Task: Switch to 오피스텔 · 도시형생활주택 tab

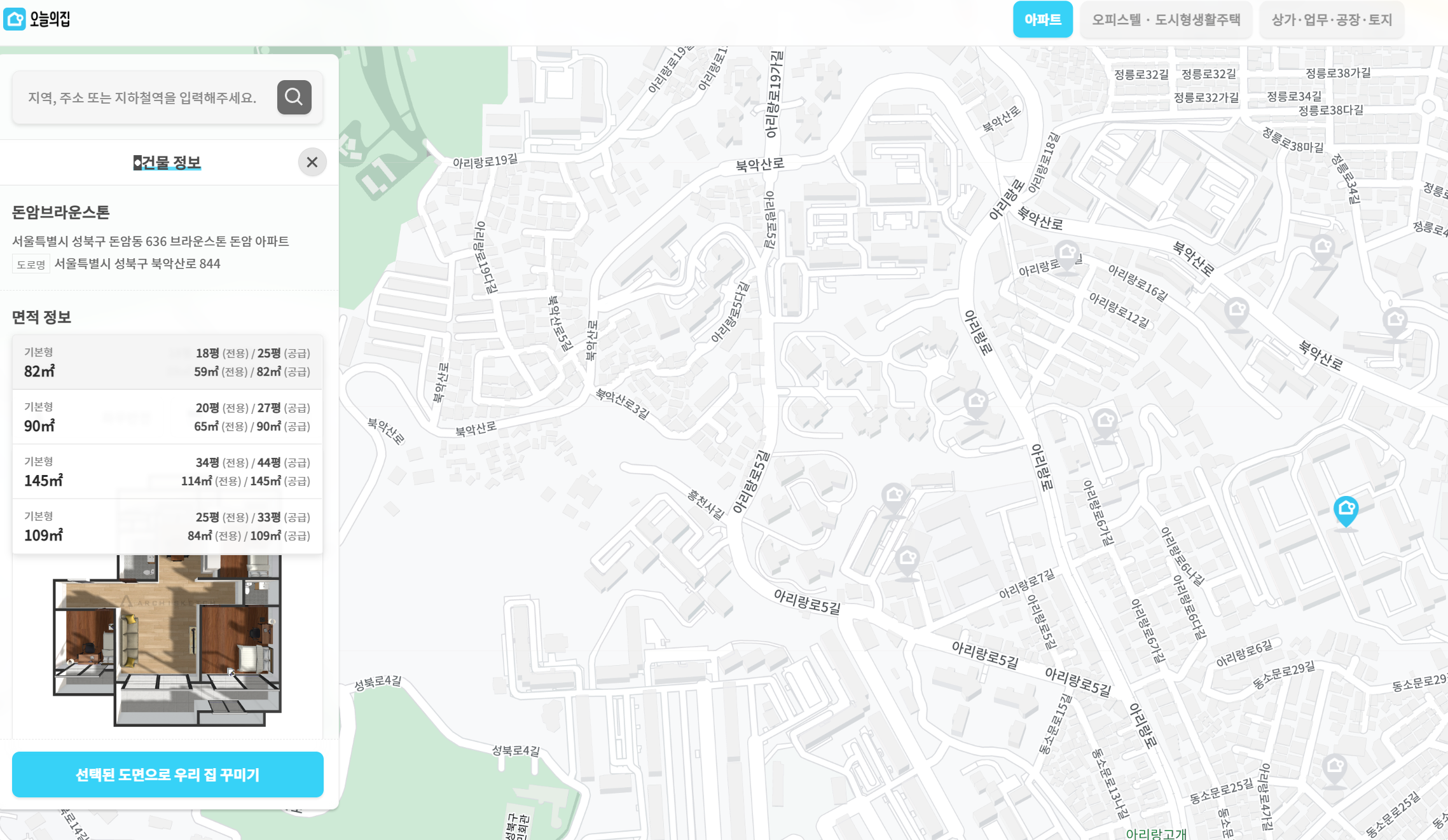Action: pyautogui.click(x=1166, y=20)
